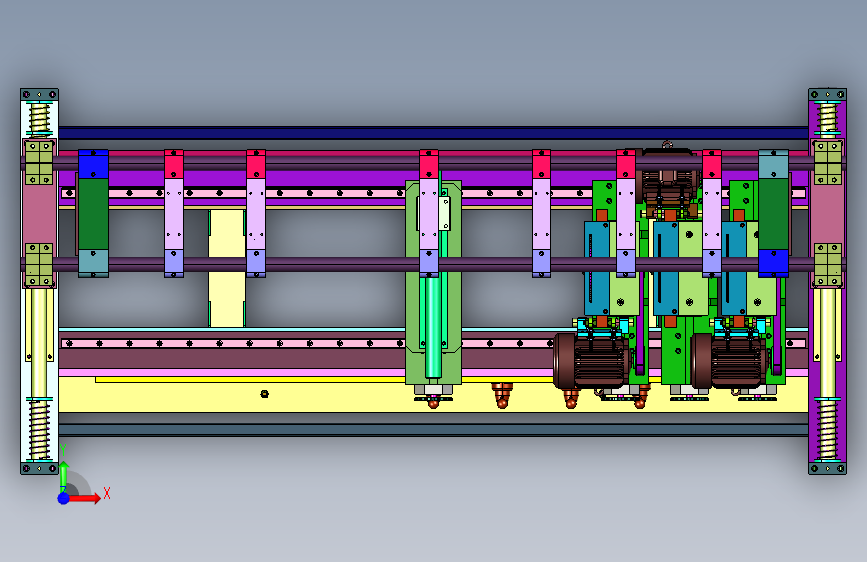Image resolution: width=867 pixels, height=562 pixels.
Task: Select the lower right coil spring
Action: (x=828, y=430)
